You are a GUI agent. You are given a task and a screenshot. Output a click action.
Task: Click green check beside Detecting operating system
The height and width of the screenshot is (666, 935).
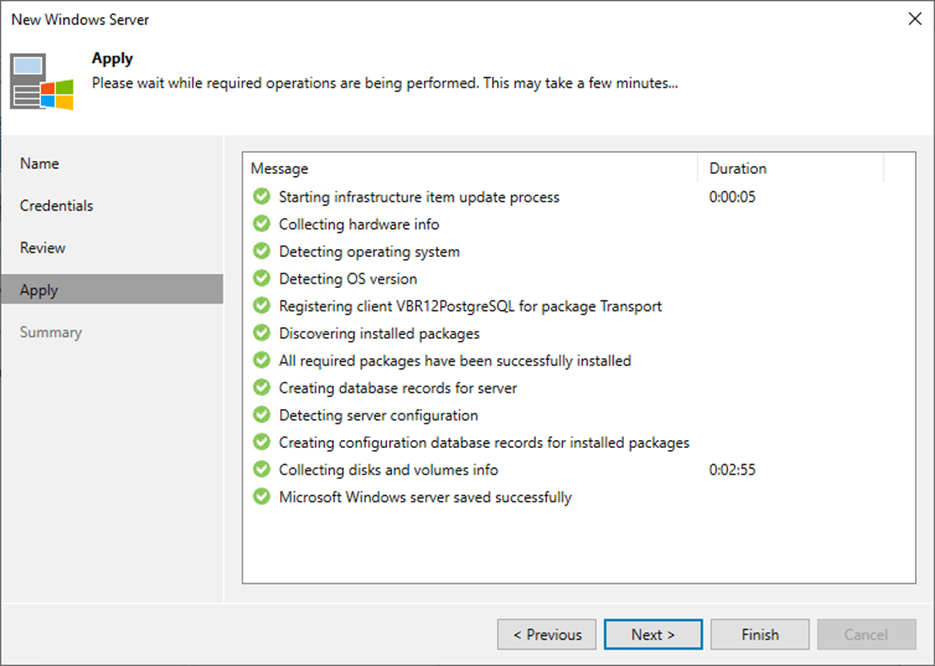coord(262,251)
